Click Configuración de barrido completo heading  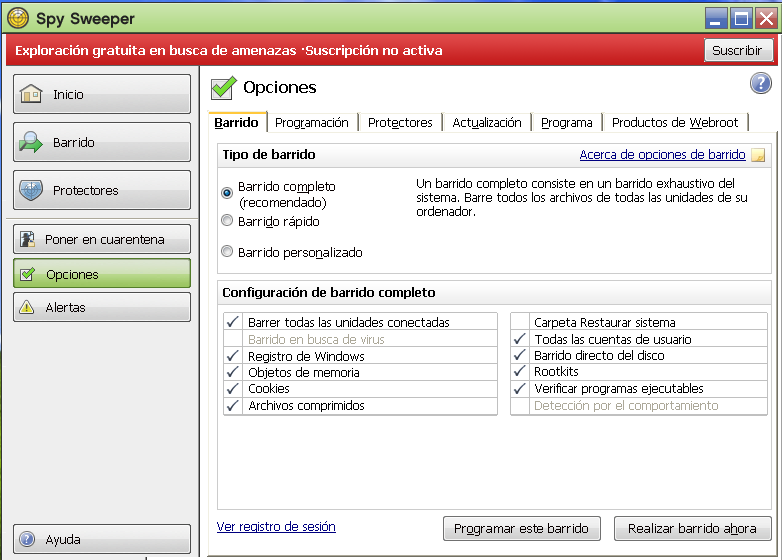[329, 292]
